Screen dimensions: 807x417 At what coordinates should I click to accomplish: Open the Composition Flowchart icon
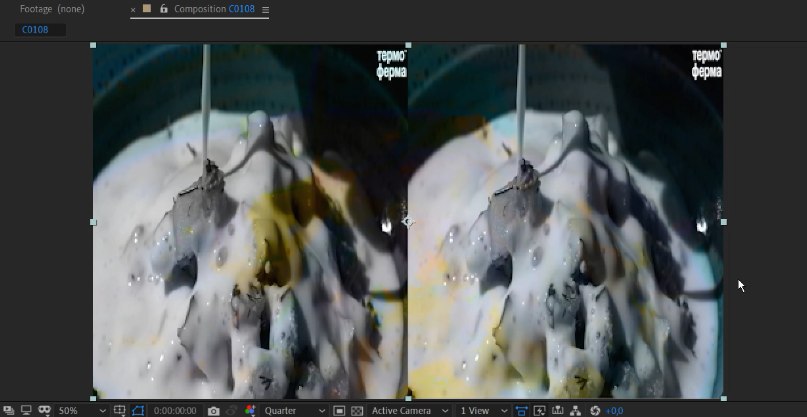(x=575, y=411)
